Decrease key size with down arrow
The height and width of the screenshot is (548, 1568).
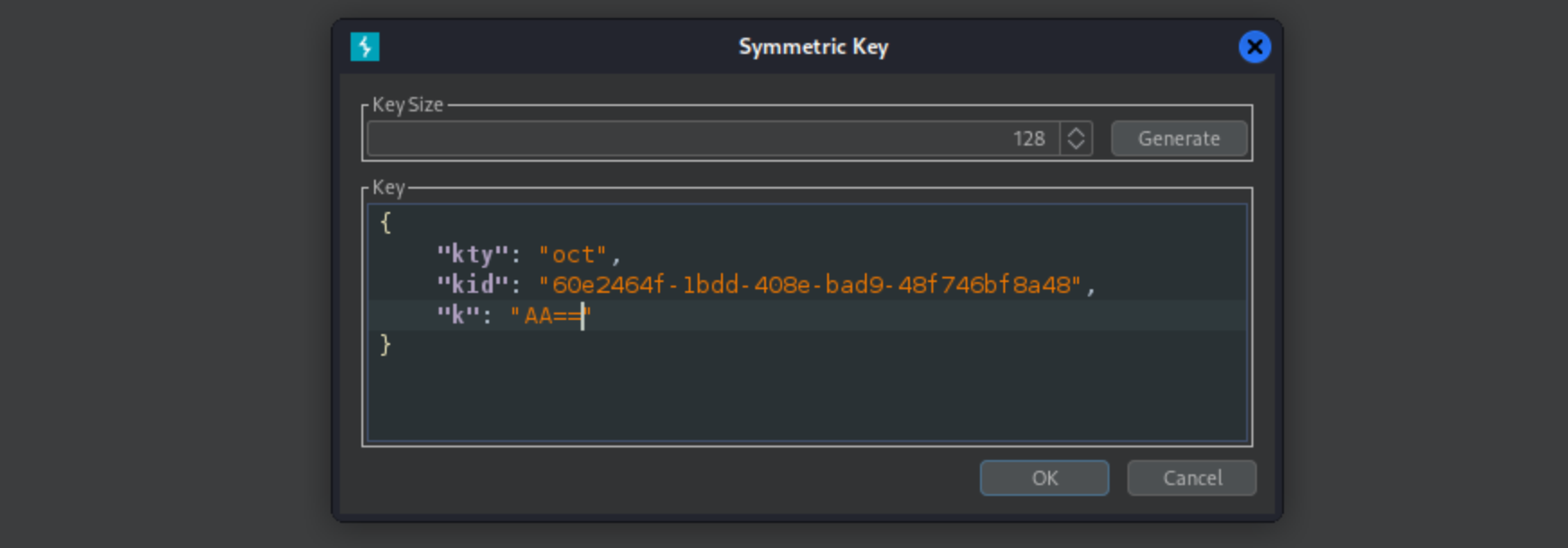1075,146
